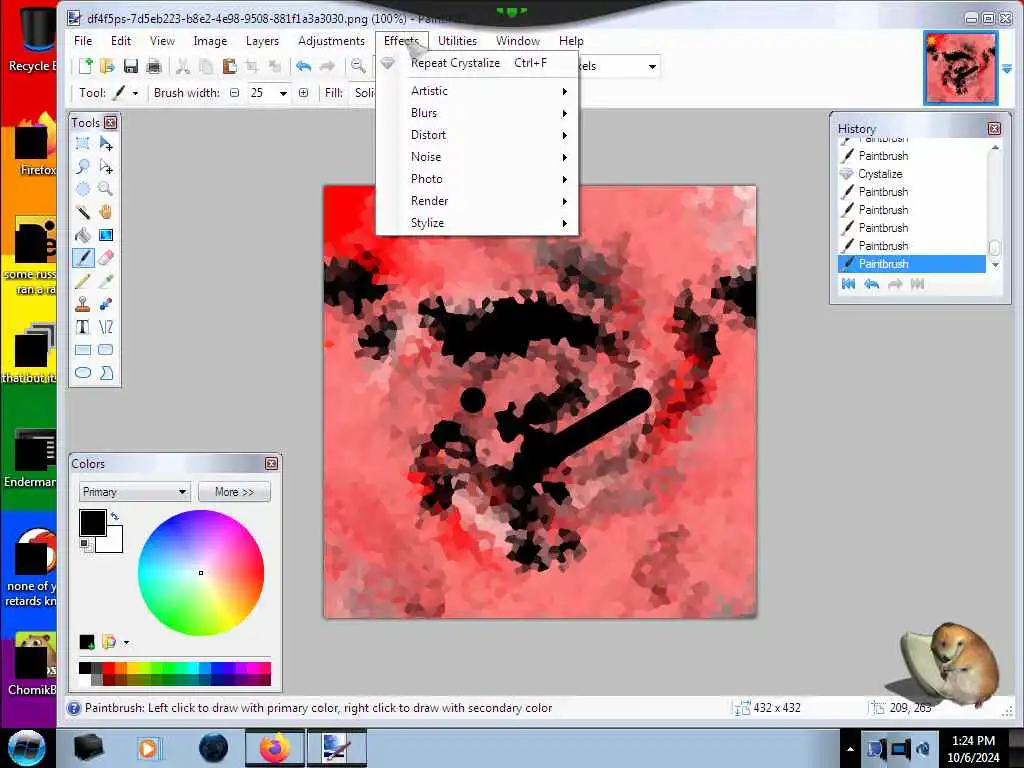The image size is (1024, 768).
Task: Select the Ellipse Select tool
Action: [83, 189]
